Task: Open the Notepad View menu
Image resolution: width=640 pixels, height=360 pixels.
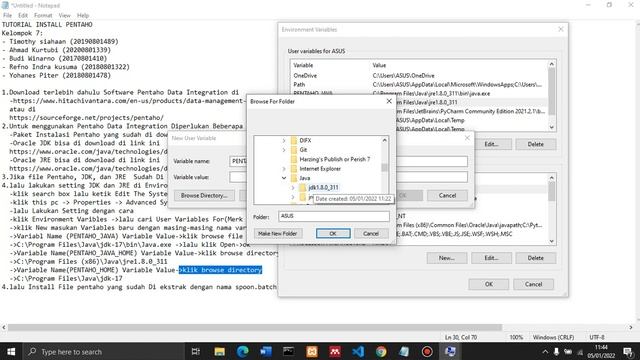Action: pos(64,15)
